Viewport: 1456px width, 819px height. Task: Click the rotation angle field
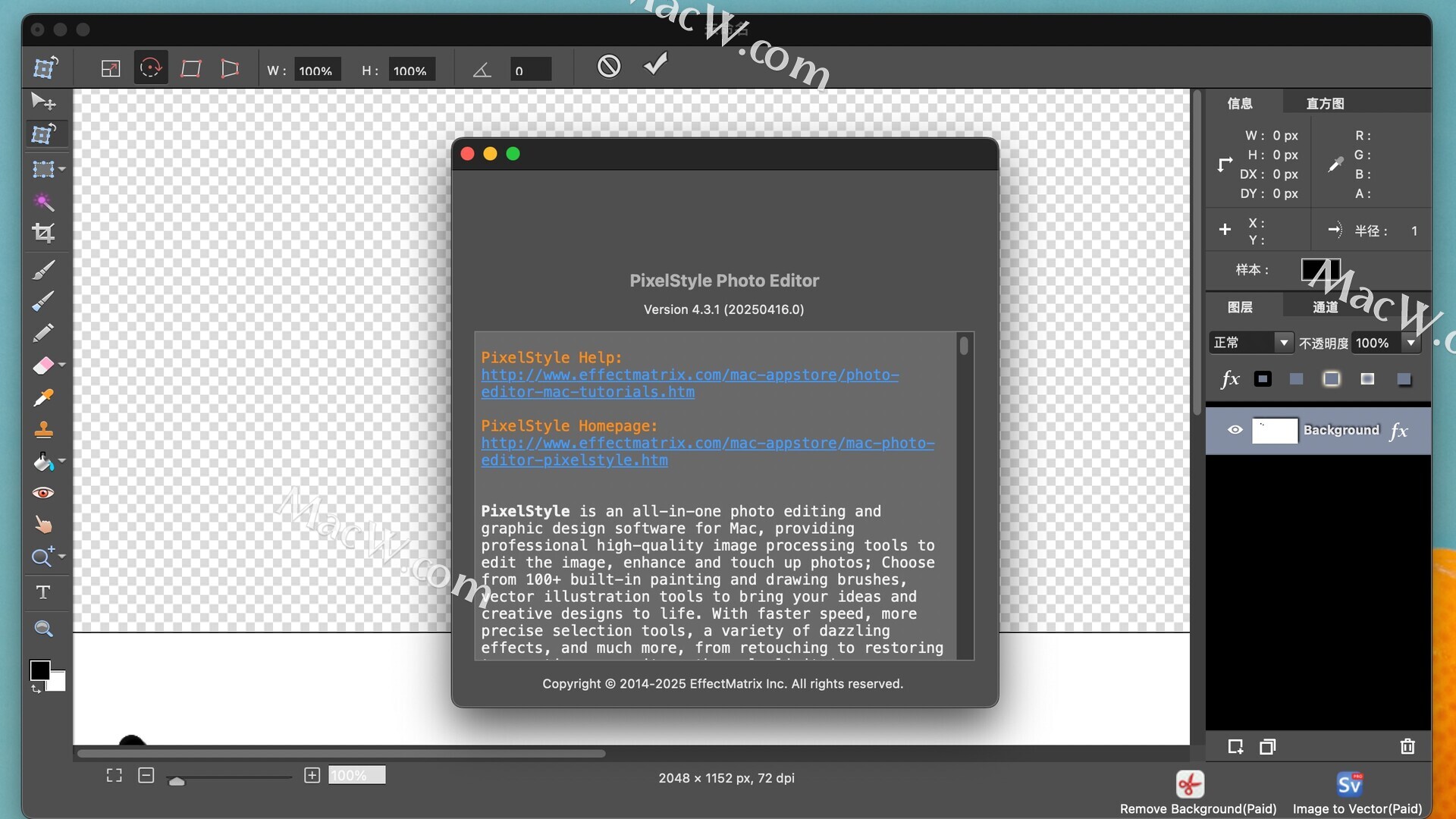tap(530, 71)
